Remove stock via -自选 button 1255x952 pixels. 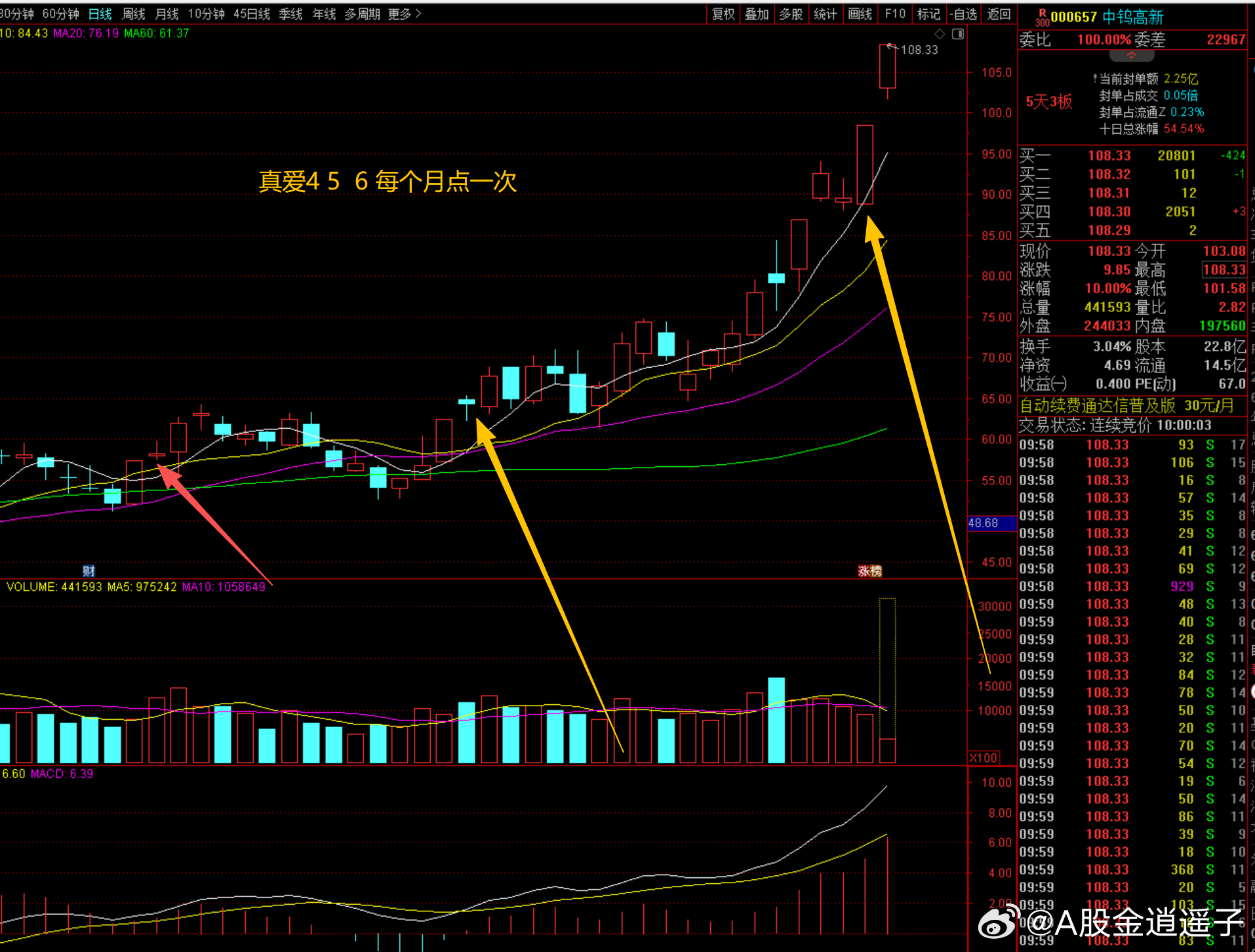964,14
